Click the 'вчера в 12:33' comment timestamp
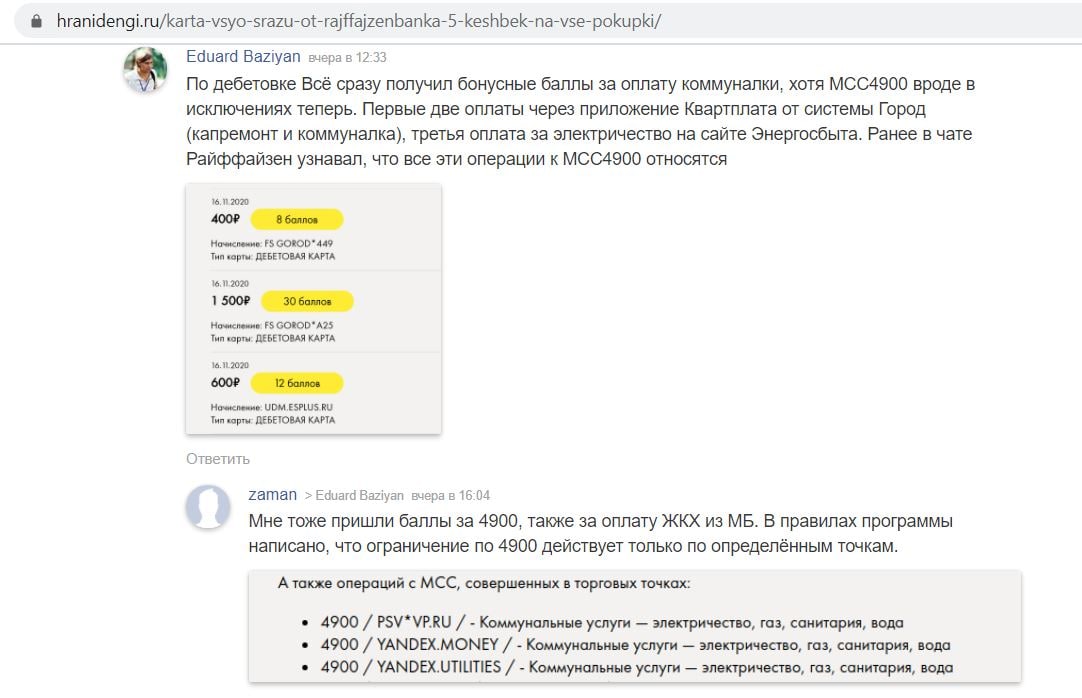 [x=348, y=58]
